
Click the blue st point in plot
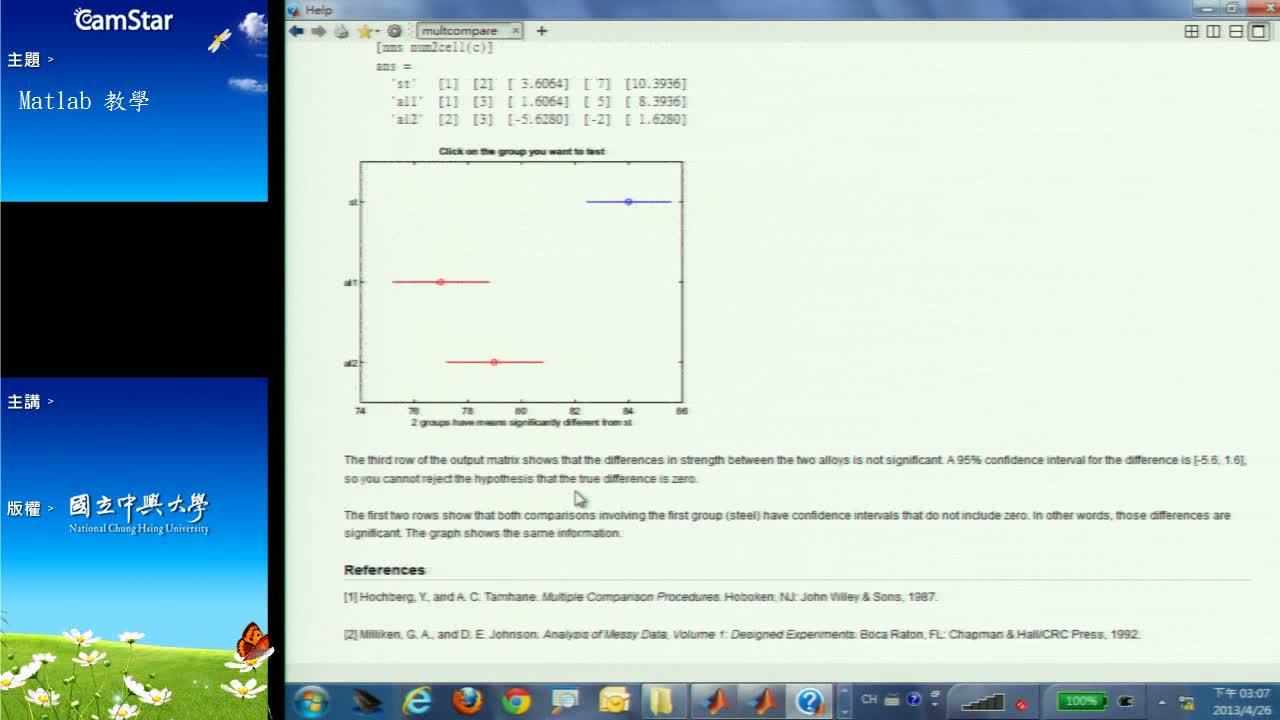(628, 202)
